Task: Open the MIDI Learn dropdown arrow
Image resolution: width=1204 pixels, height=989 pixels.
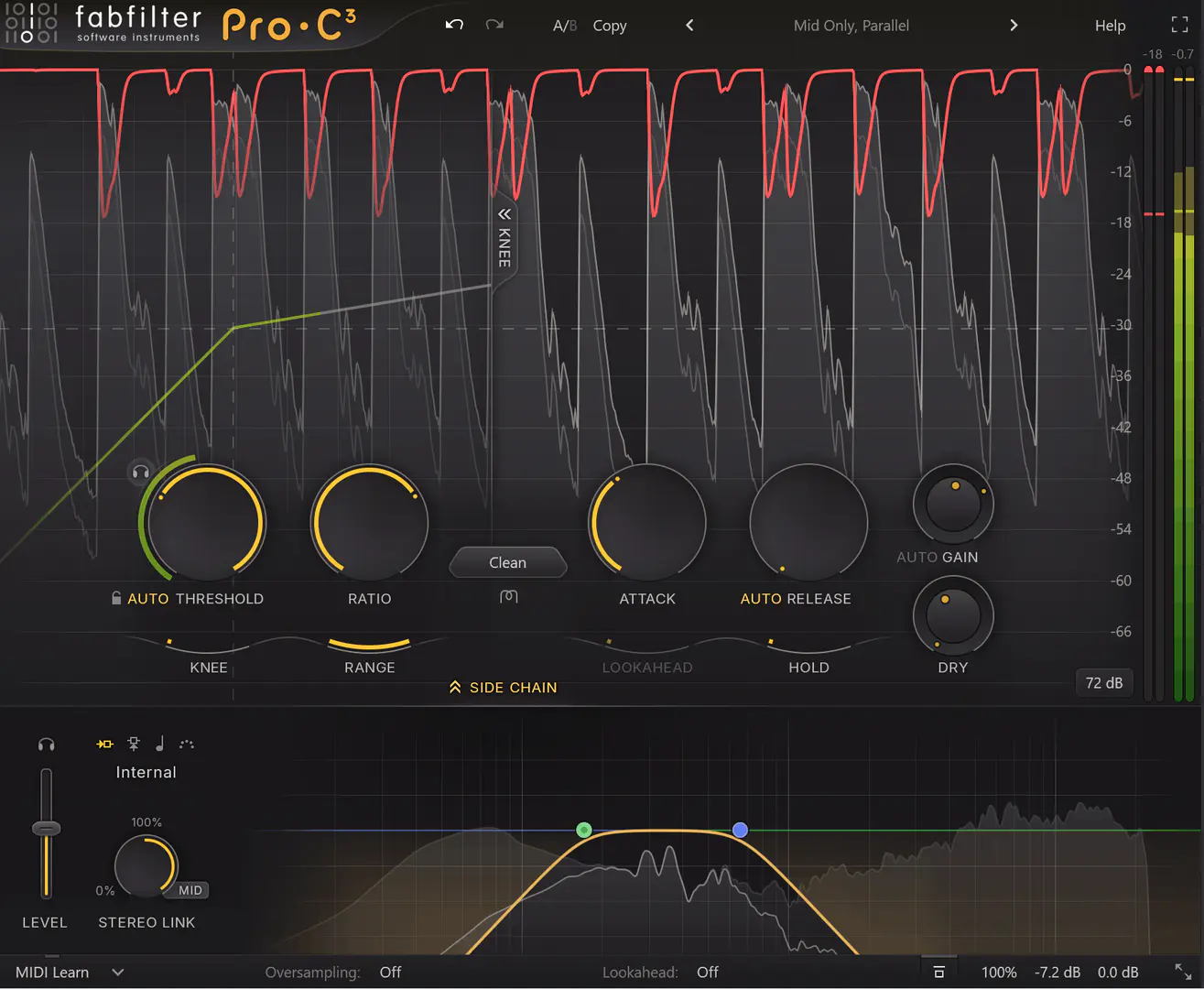Action: tap(118, 973)
